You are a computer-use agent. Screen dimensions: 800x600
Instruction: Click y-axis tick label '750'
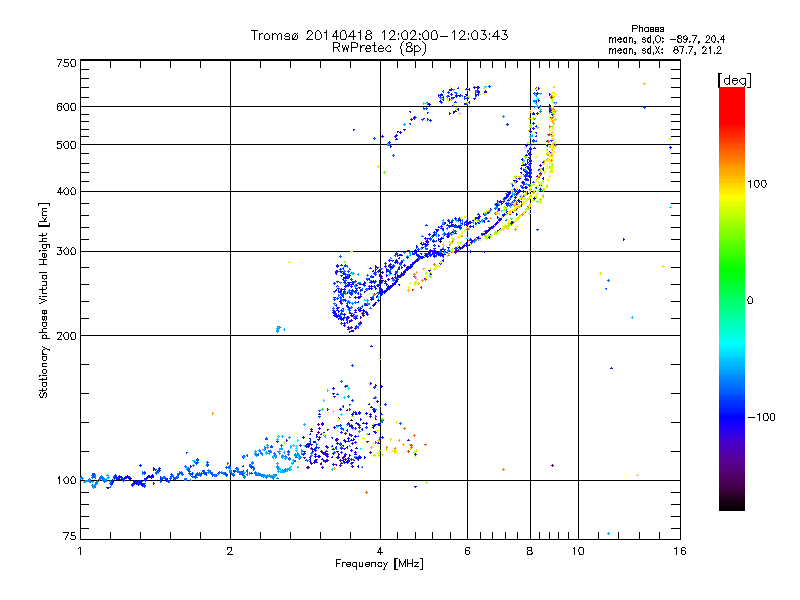pyautogui.click(x=67, y=63)
